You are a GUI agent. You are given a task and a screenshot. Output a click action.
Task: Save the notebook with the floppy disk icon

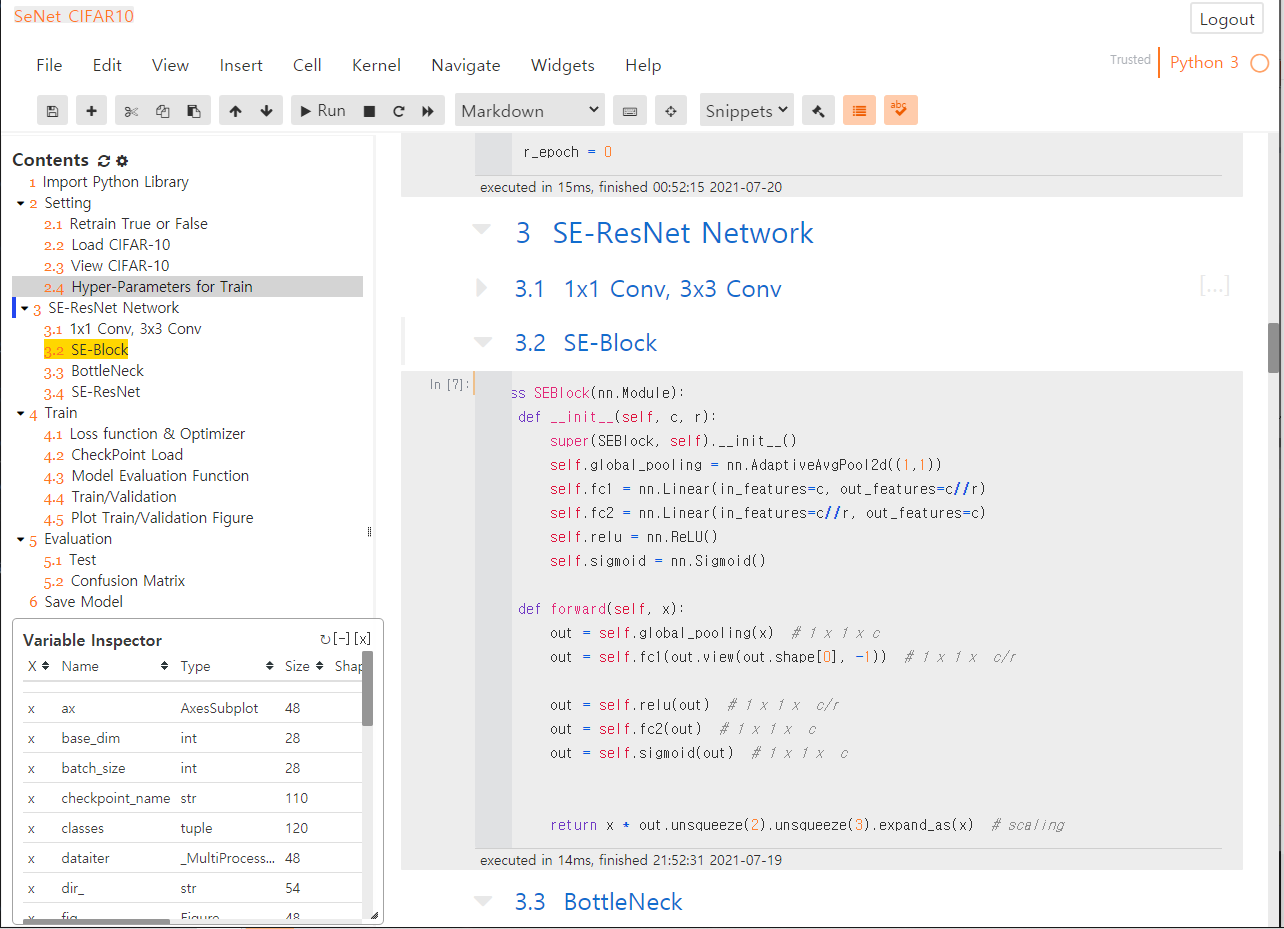click(x=52, y=111)
